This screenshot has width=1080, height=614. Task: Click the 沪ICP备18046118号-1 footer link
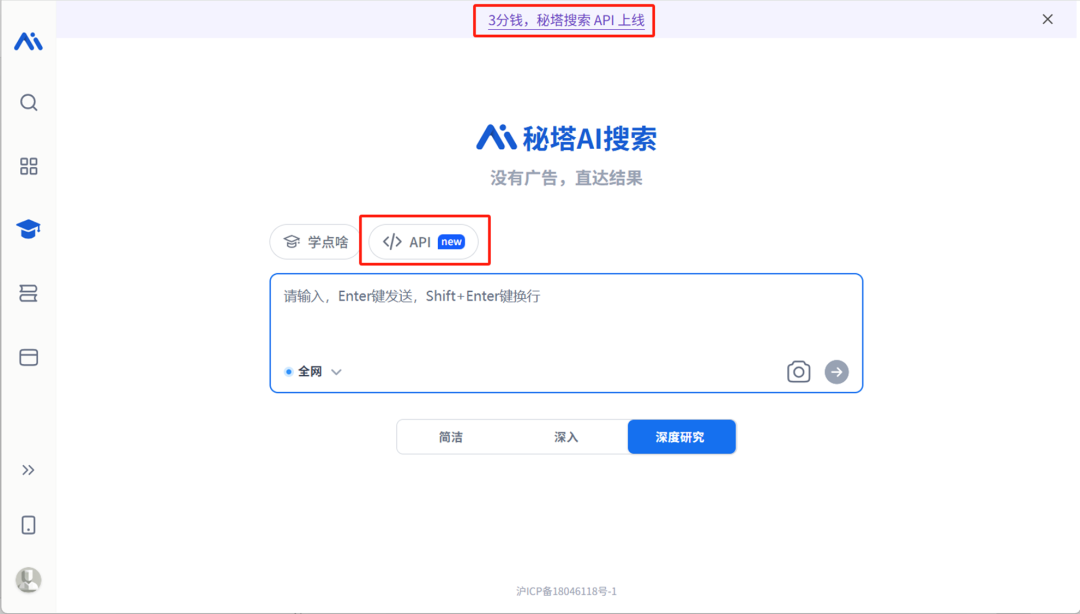pyautogui.click(x=564, y=591)
